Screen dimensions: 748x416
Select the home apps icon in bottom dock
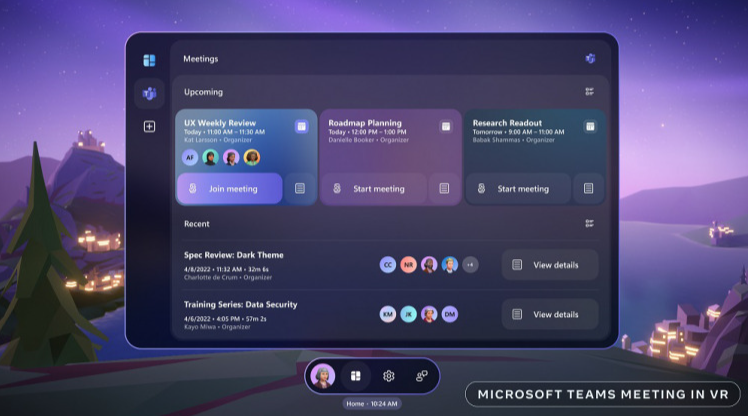click(356, 376)
